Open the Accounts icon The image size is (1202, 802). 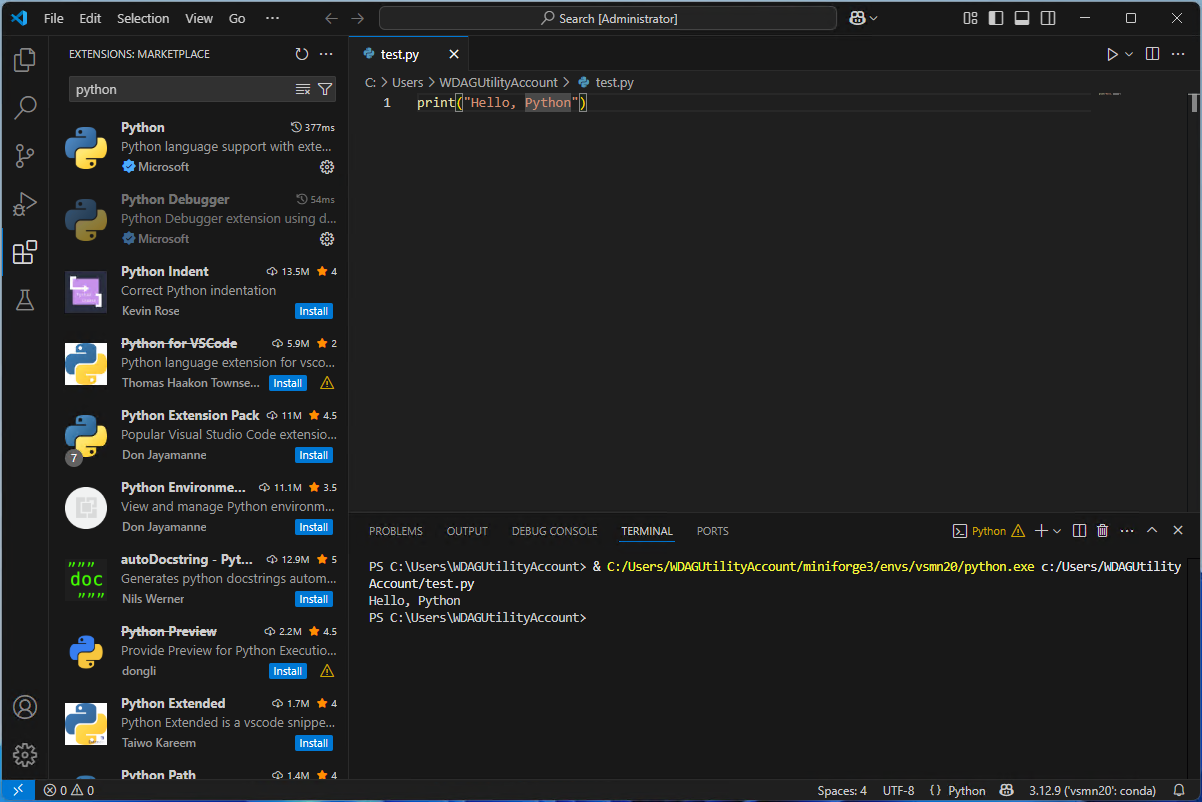[25, 707]
